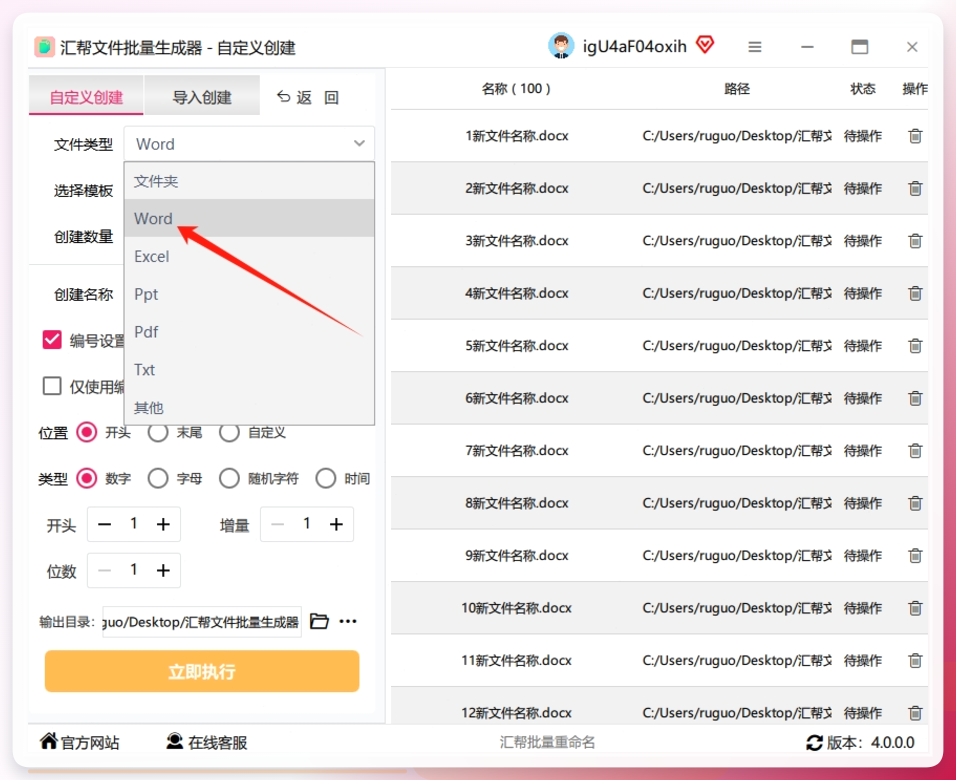Click the user avatar icon
Screen dimensions: 956x780
point(561,46)
